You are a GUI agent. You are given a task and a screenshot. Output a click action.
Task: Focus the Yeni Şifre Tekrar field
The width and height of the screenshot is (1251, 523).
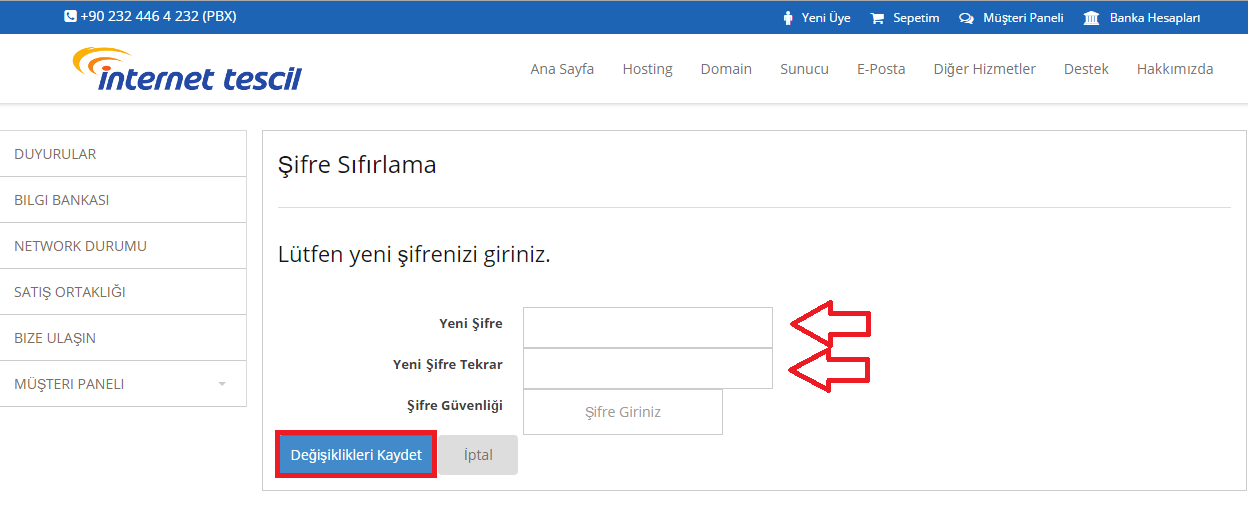[648, 368]
